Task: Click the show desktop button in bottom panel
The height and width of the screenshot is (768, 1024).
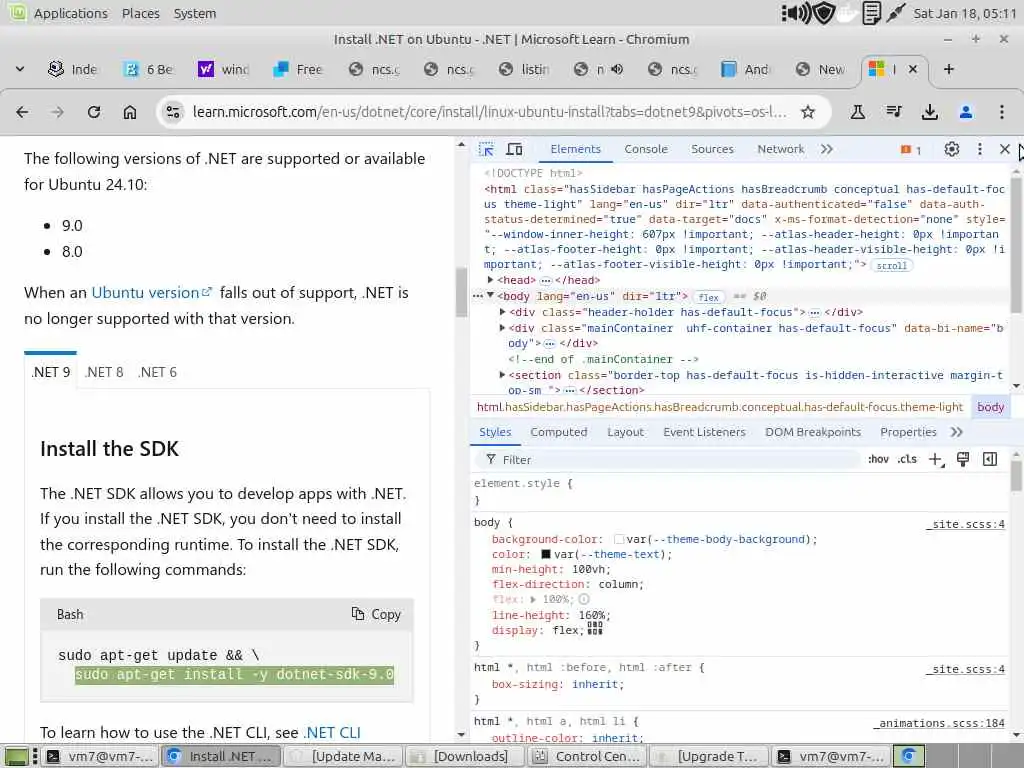Action: tap(17, 757)
